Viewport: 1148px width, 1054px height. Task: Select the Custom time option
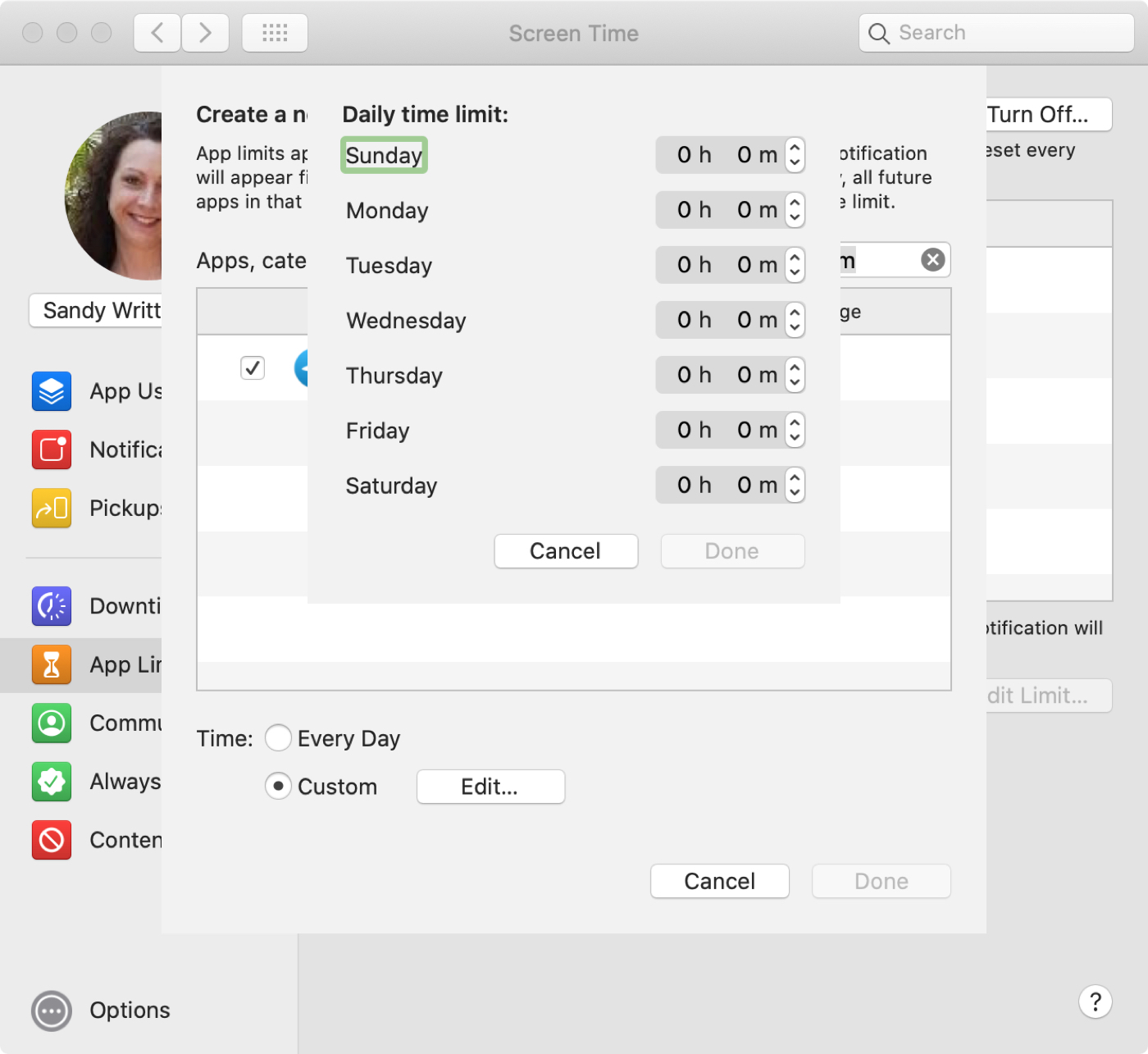[278, 785]
